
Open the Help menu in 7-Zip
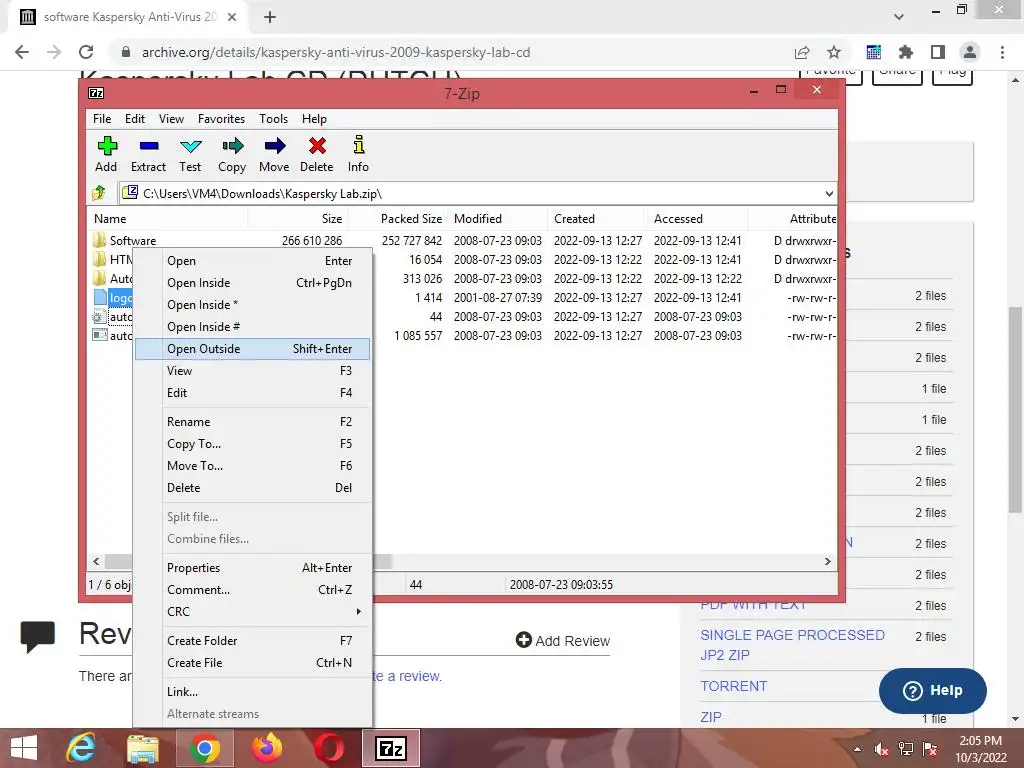[314, 119]
